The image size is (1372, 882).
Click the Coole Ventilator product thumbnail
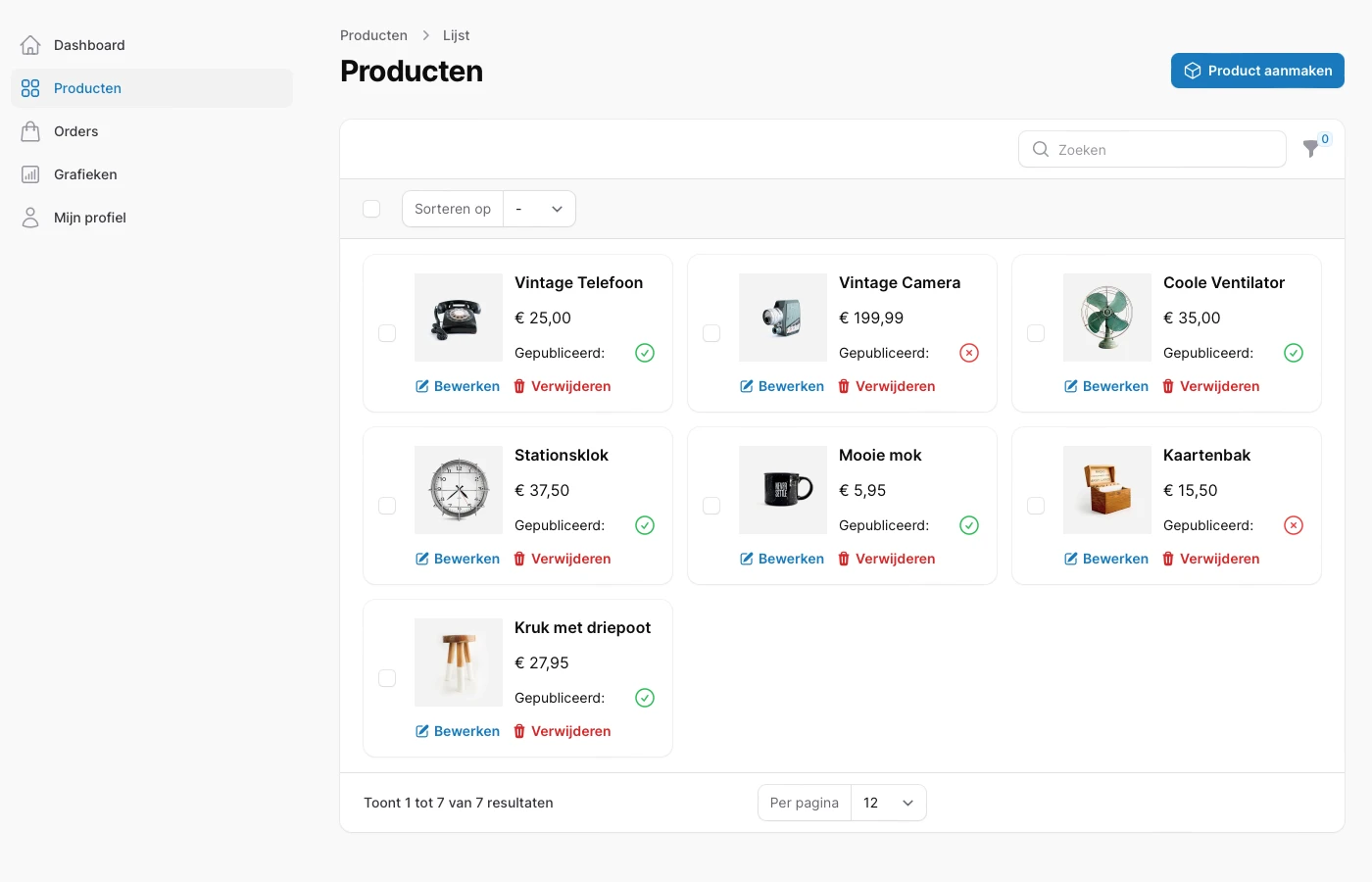click(x=1106, y=318)
